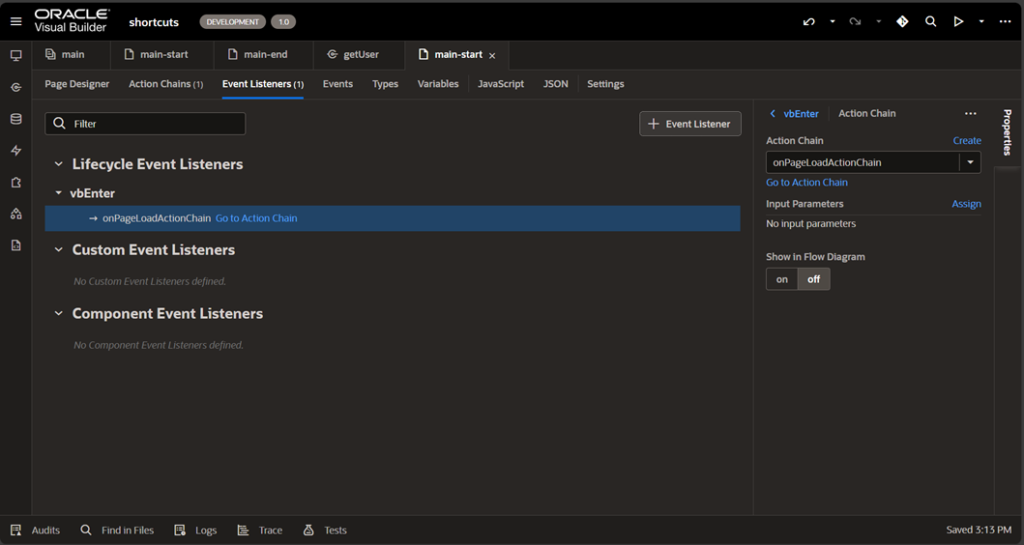Image resolution: width=1024 pixels, height=545 pixels.
Task: Turn Show in Flow Diagram on
Action: point(782,279)
